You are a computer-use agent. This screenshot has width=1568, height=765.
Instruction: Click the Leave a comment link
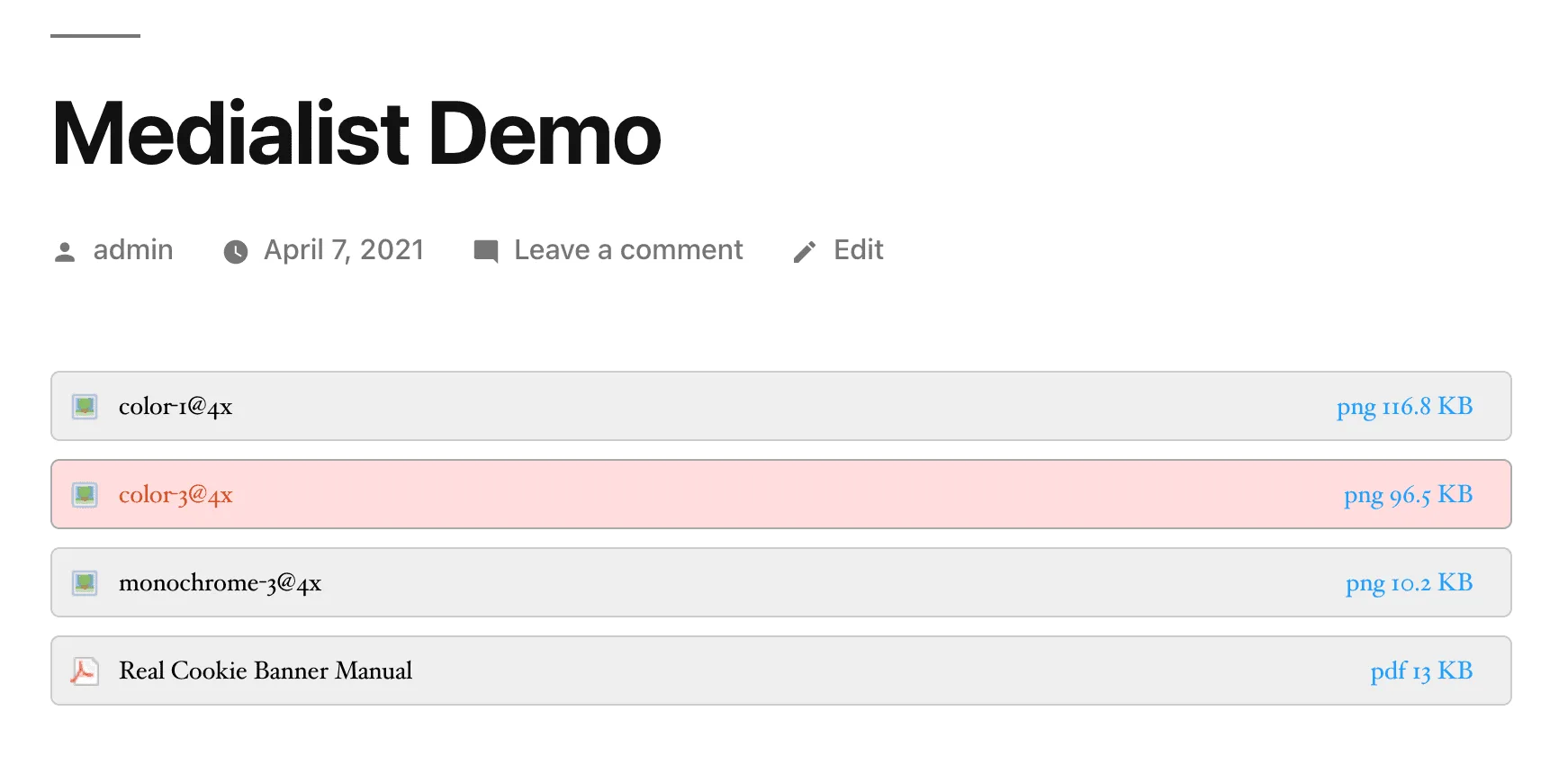pyautogui.click(x=628, y=249)
